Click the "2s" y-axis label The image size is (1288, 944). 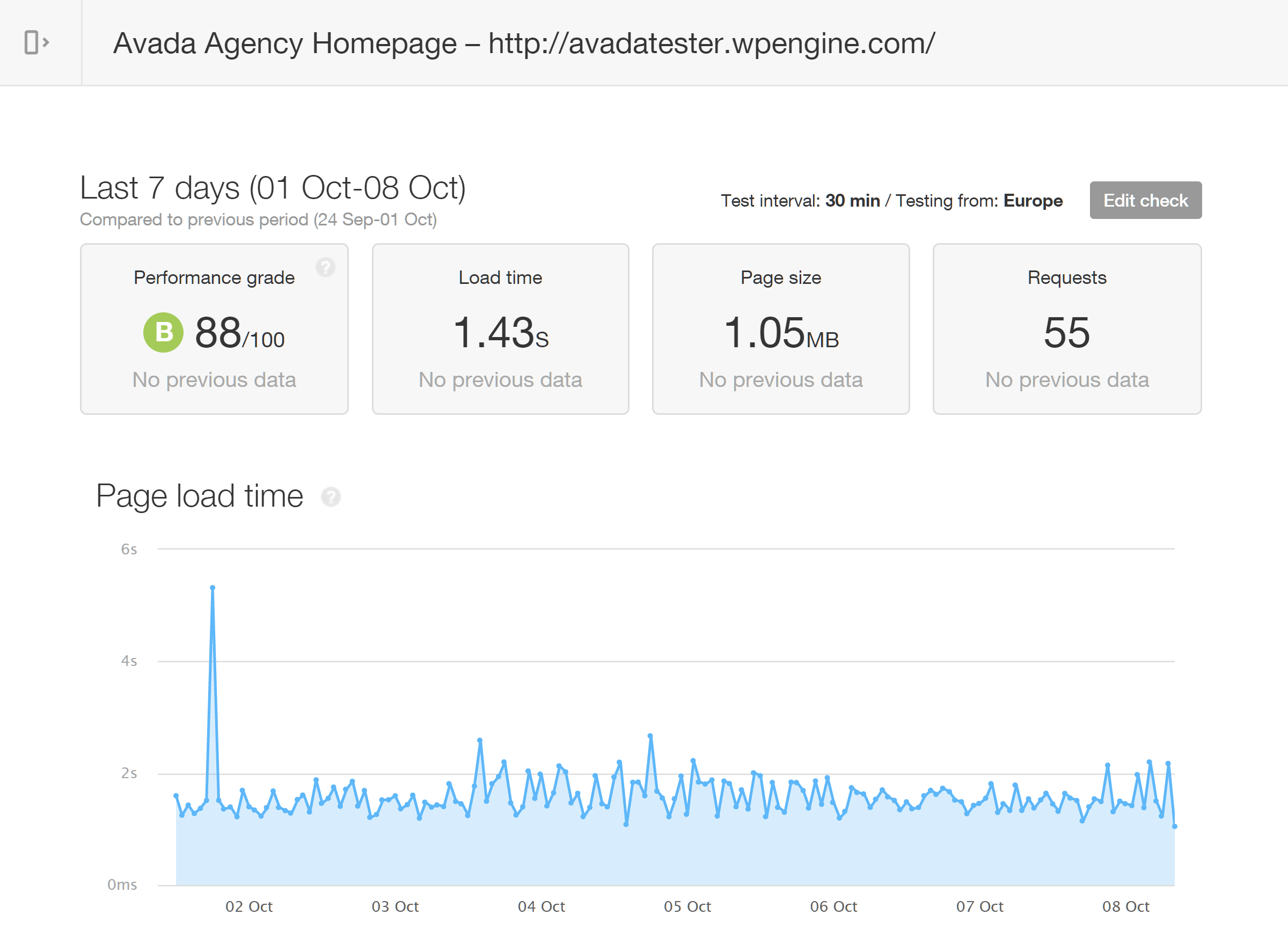pos(129,773)
